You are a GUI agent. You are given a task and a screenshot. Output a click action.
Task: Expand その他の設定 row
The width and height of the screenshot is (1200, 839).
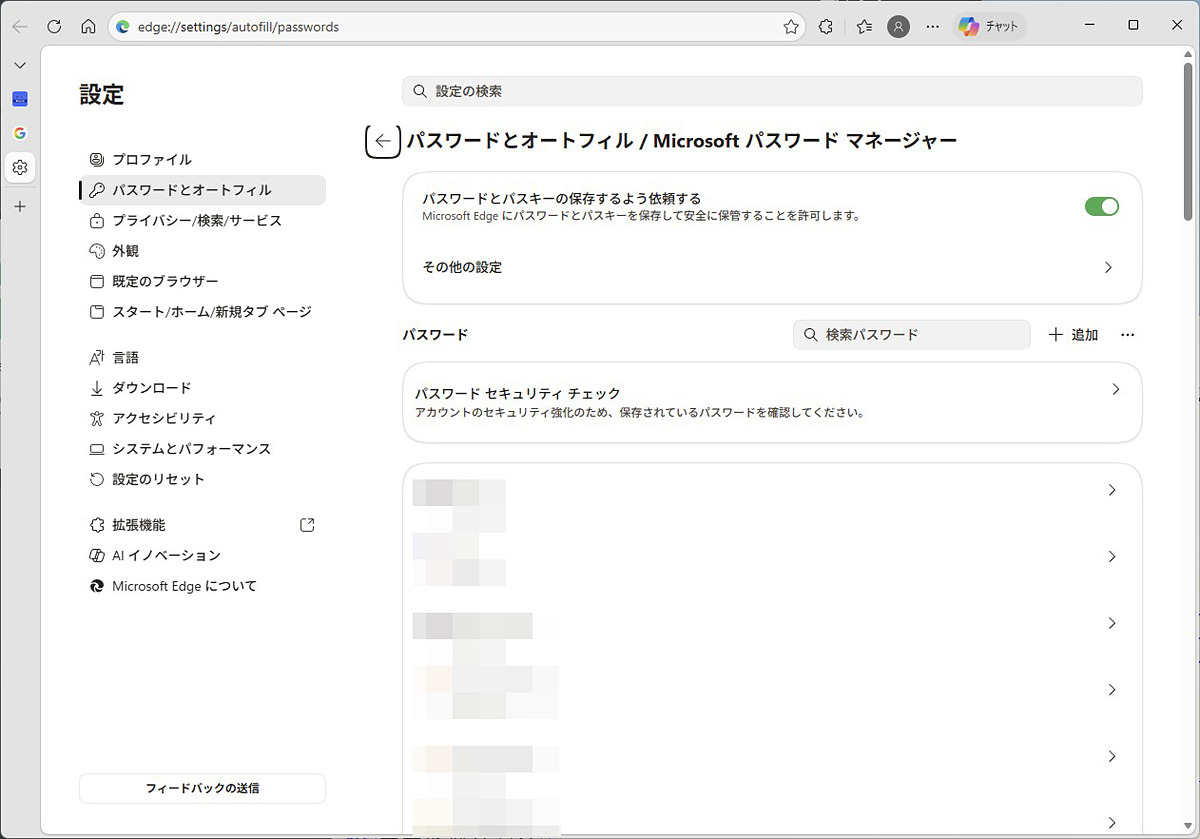click(772, 268)
